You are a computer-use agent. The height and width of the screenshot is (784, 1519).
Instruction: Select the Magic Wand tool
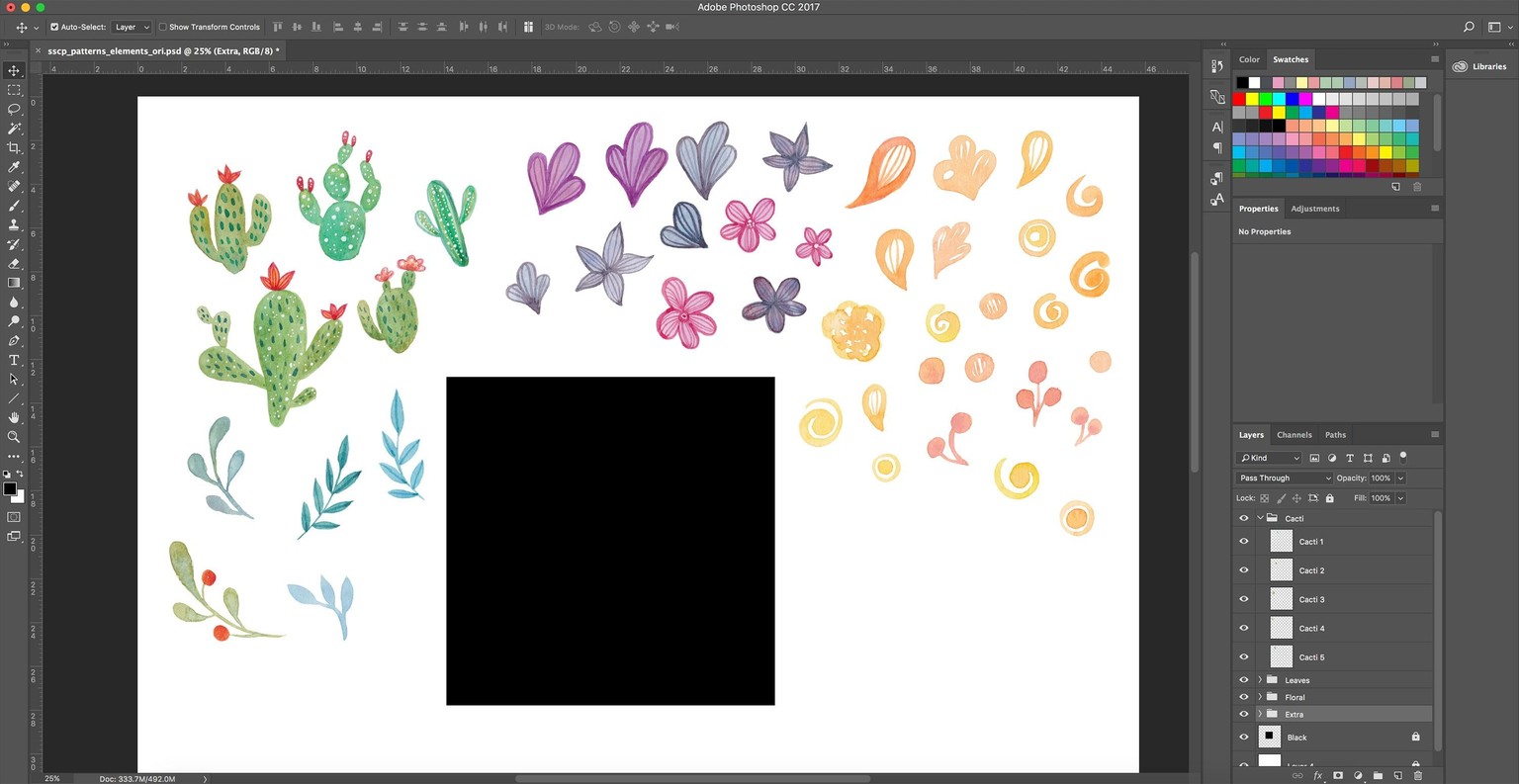coord(14,129)
